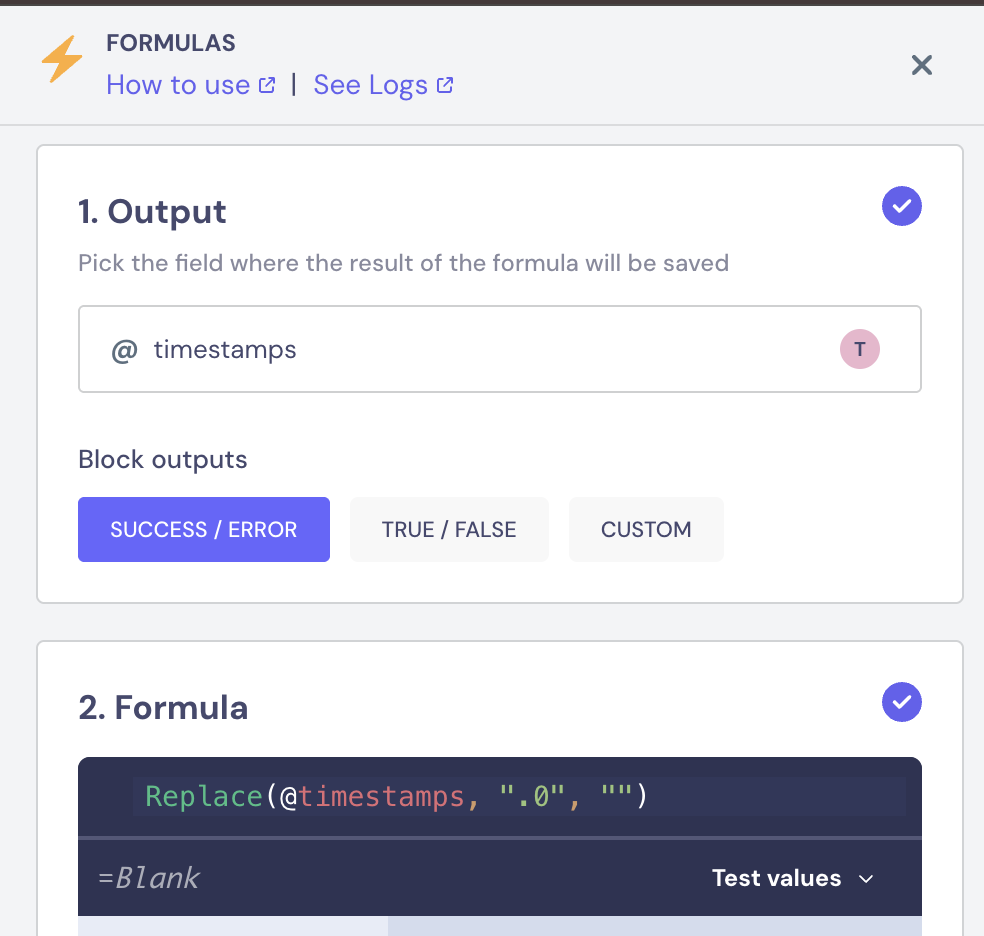Screen dimensions: 984x936
Task: Click the @ symbol in the output field
Action: point(124,350)
